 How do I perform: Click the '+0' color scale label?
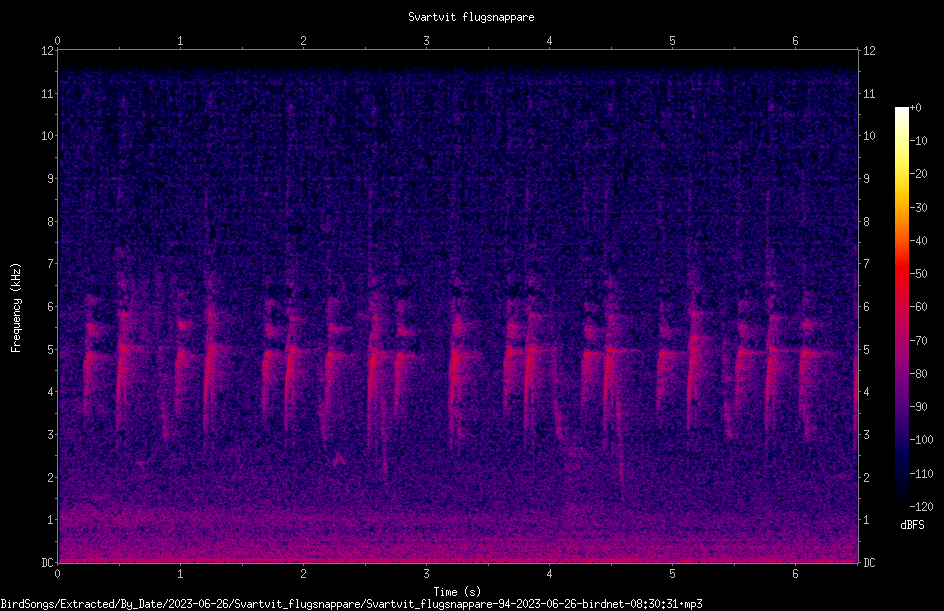(x=915, y=108)
